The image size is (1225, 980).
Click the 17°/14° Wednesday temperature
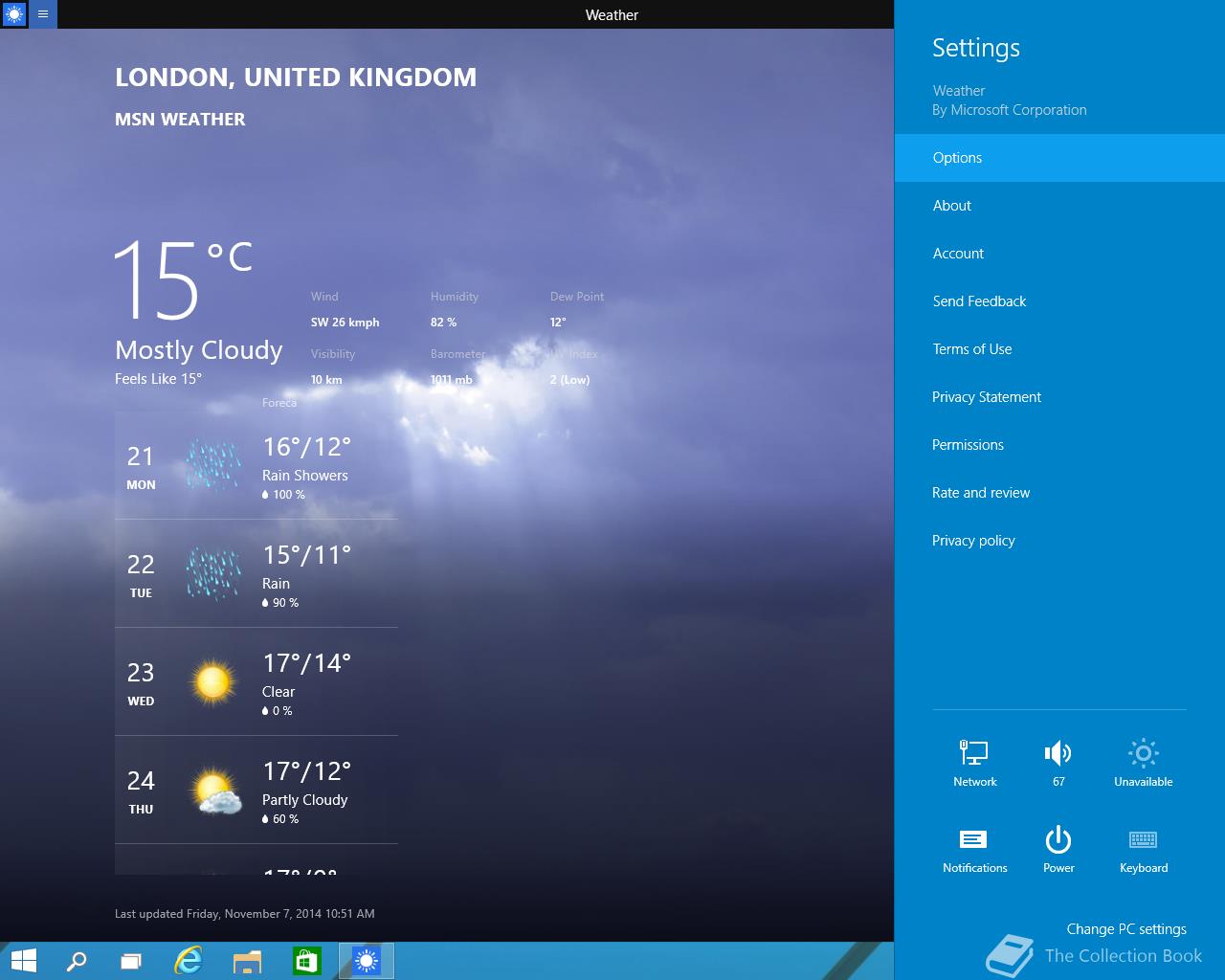[307, 663]
